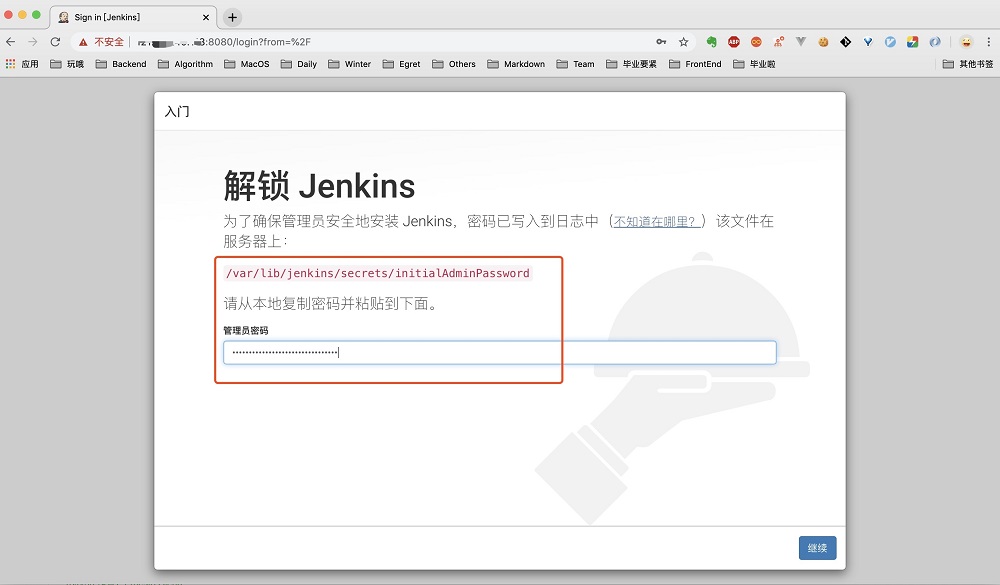
Task: Click the light blue round checkmark extension
Action: 890,42
